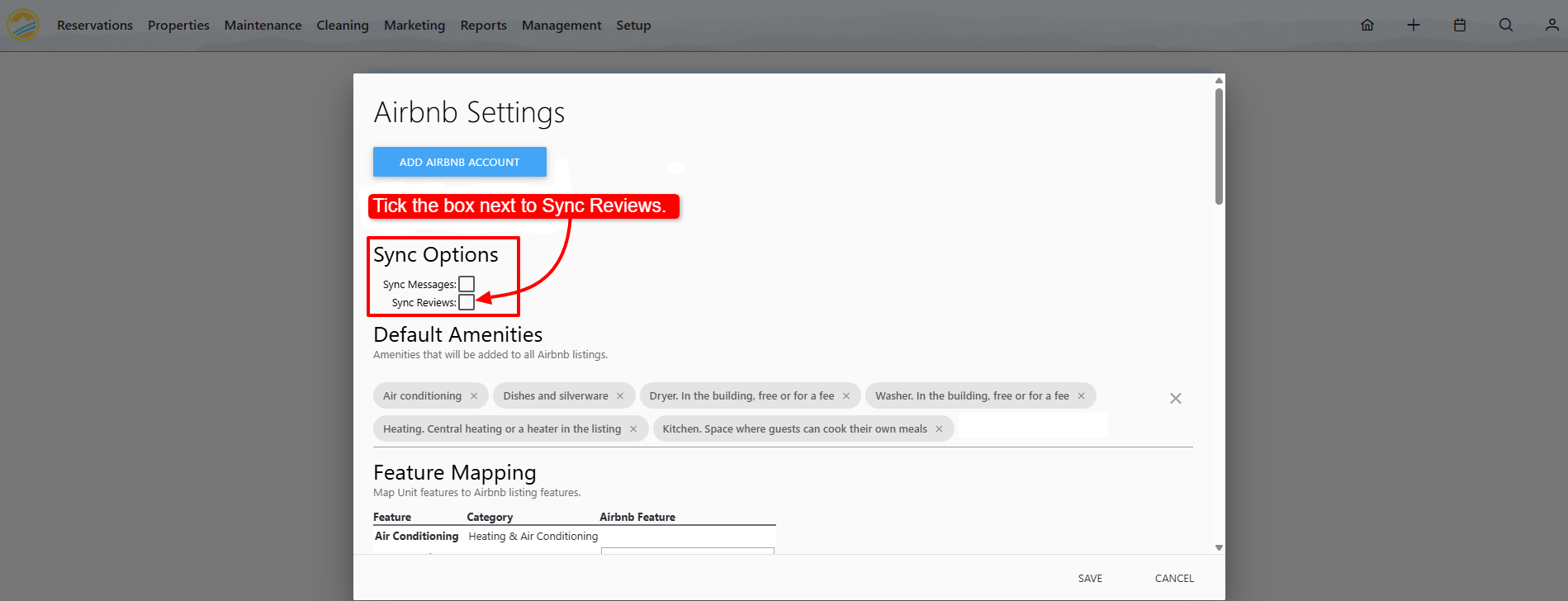
Task: Click the Category column header
Action: 490,517
